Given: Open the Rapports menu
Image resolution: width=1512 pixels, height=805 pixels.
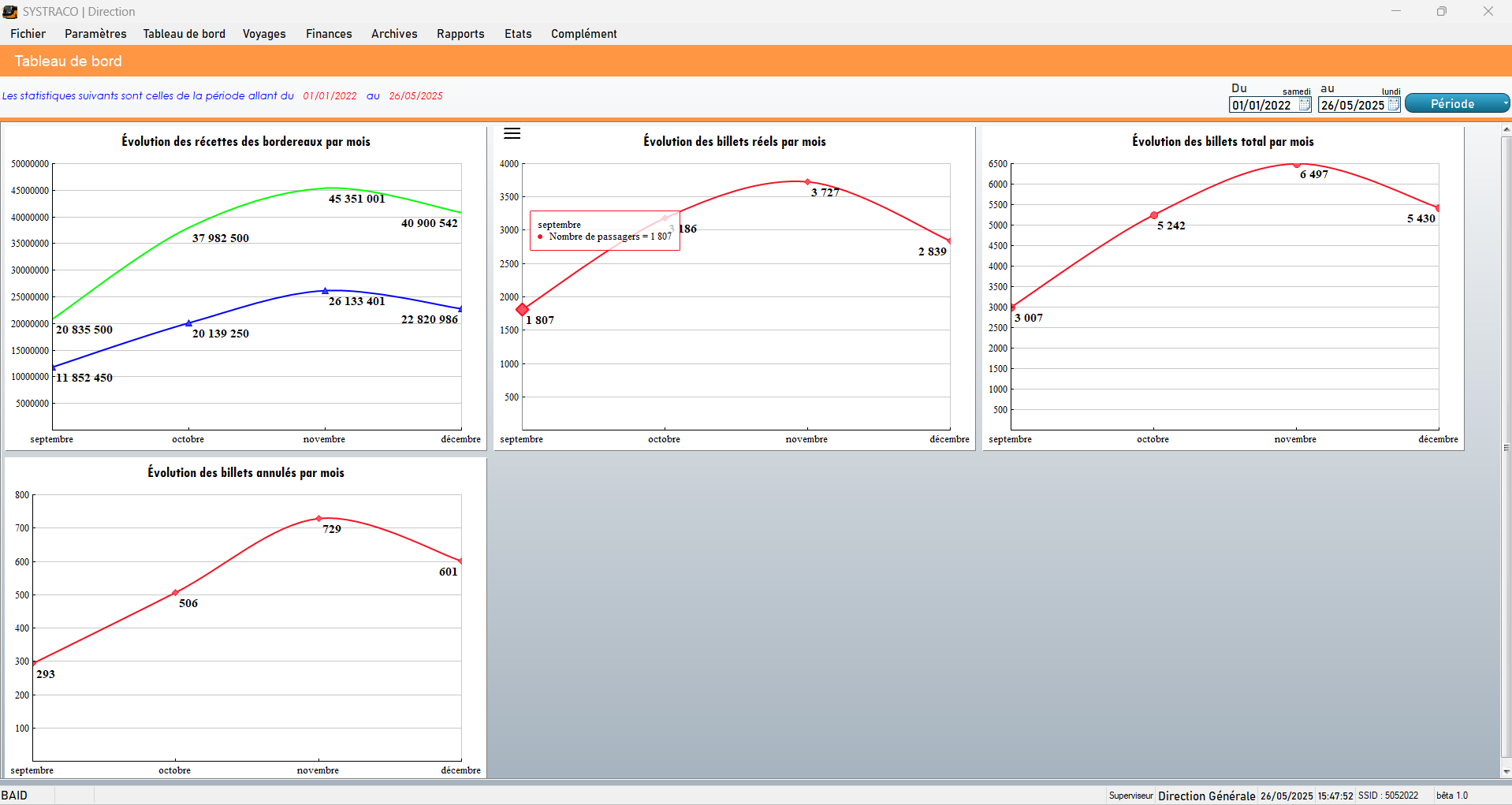Looking at the screenshot, I should point(460,34).
